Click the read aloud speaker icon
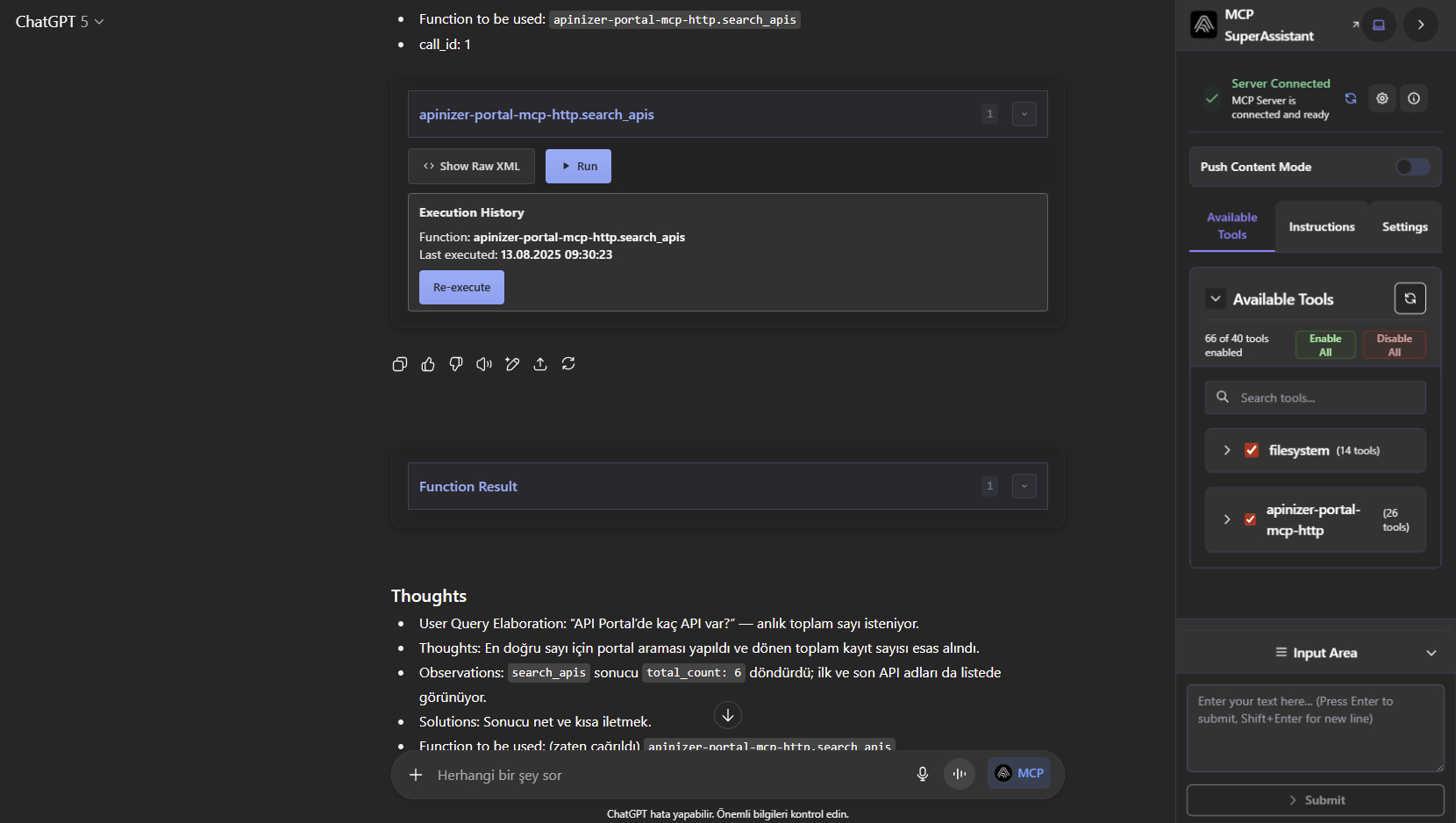1456x823 pixels. [484, 364]
